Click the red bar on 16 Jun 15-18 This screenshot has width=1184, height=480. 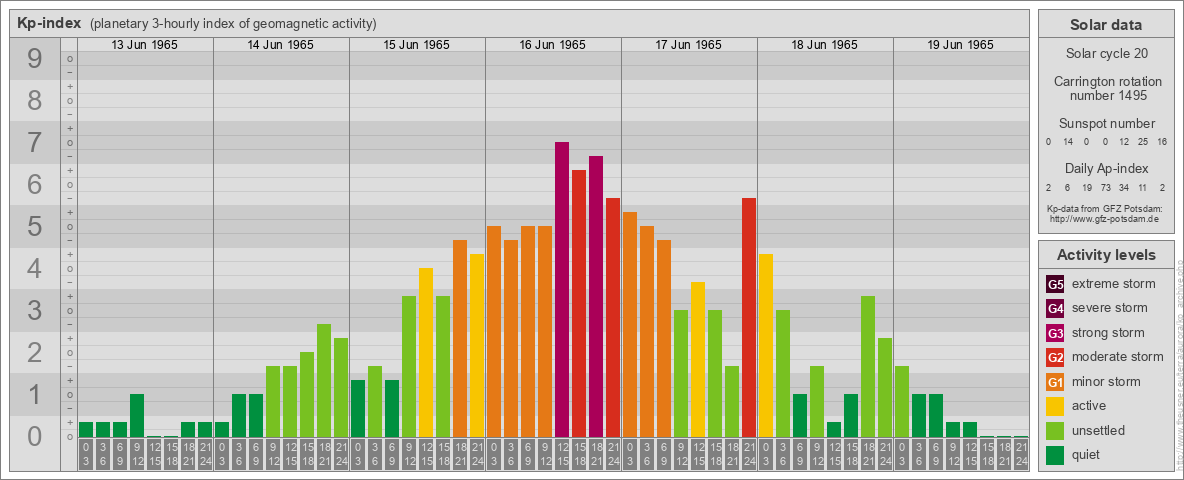(579, 303)
